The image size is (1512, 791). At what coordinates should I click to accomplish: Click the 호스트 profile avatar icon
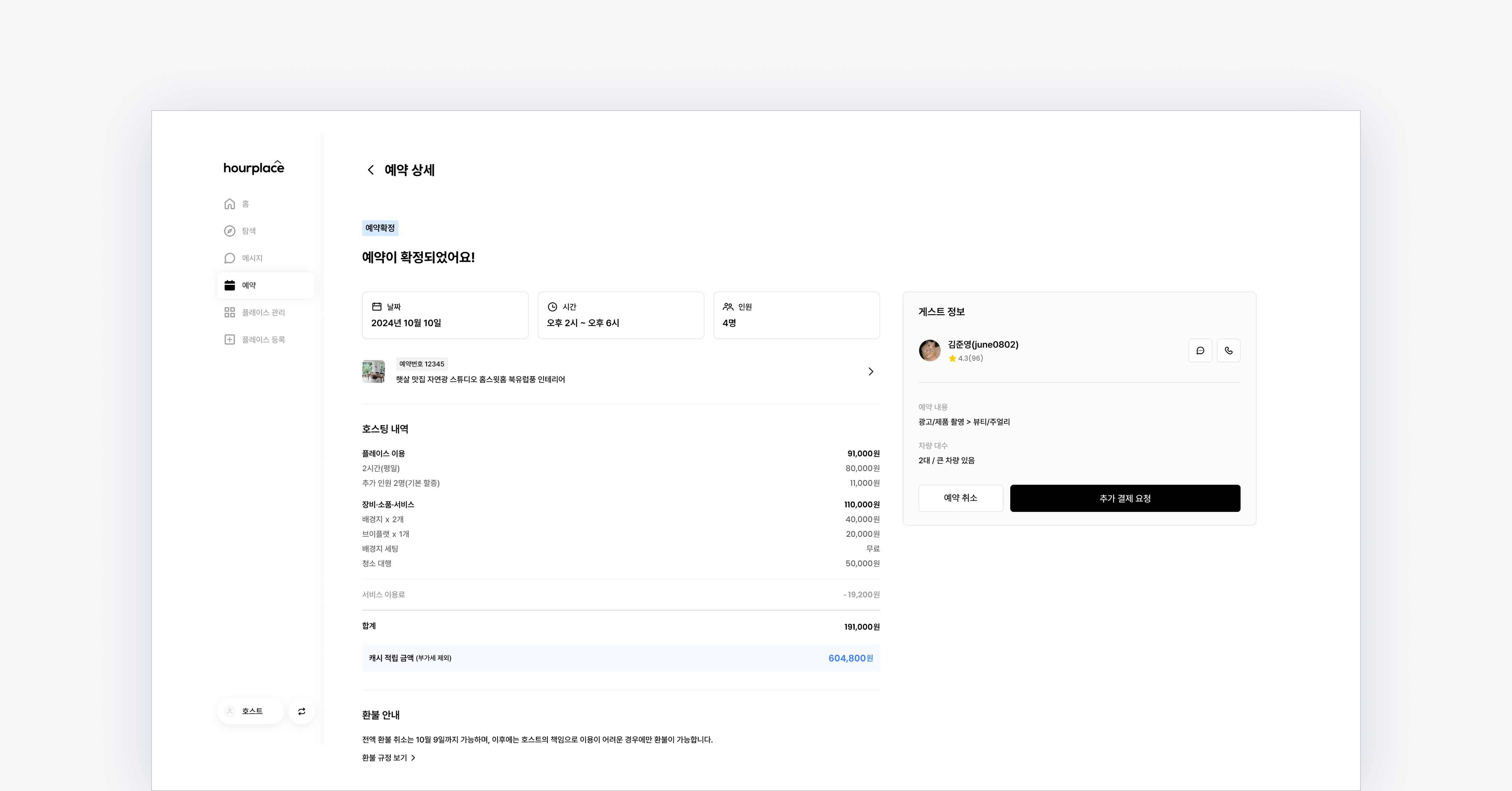tap(230, 711)
